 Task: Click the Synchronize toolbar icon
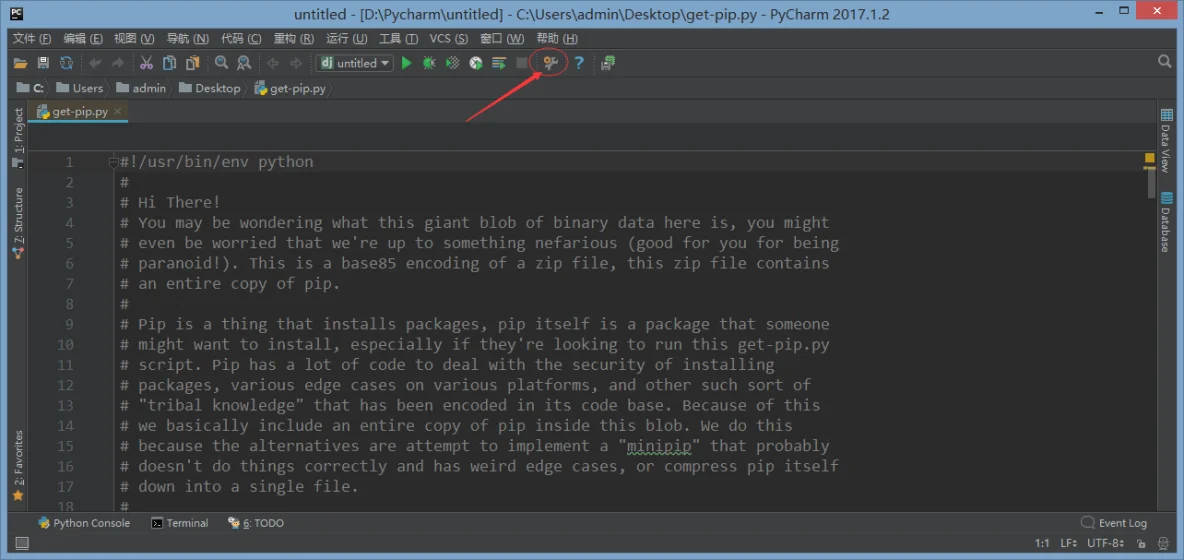click(66, 63)
